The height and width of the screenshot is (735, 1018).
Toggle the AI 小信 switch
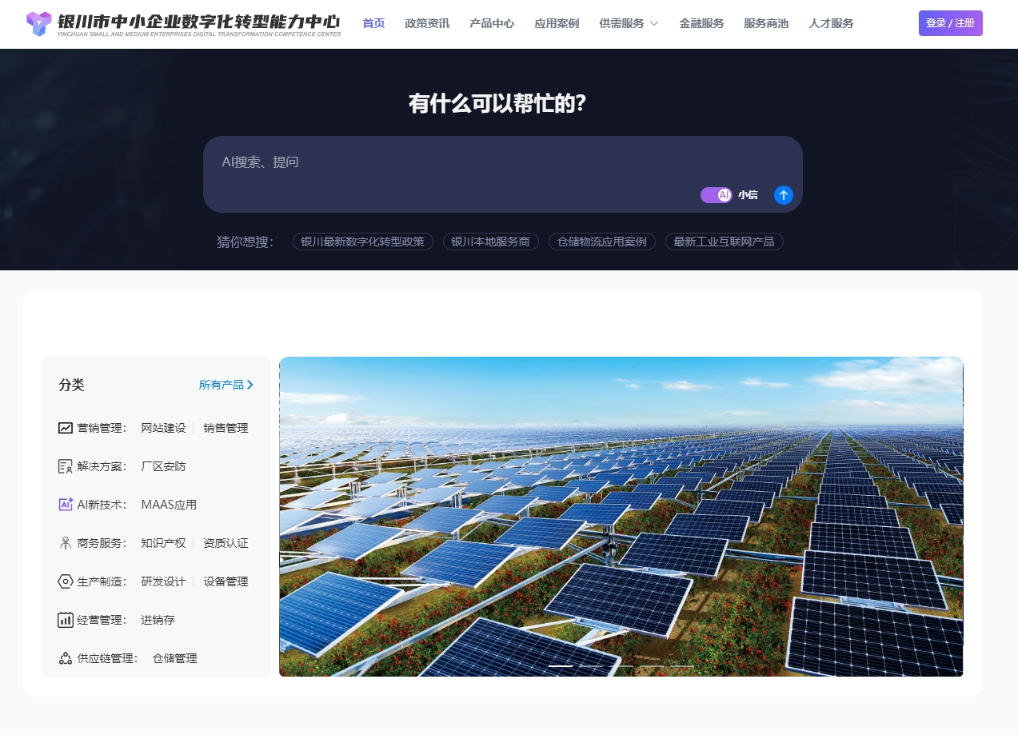(x=716, y=195)
